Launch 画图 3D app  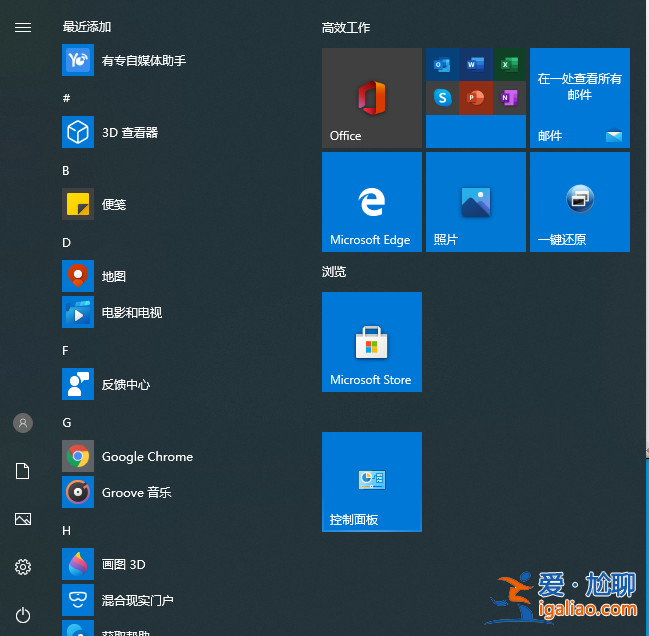[x=104, y=564]
